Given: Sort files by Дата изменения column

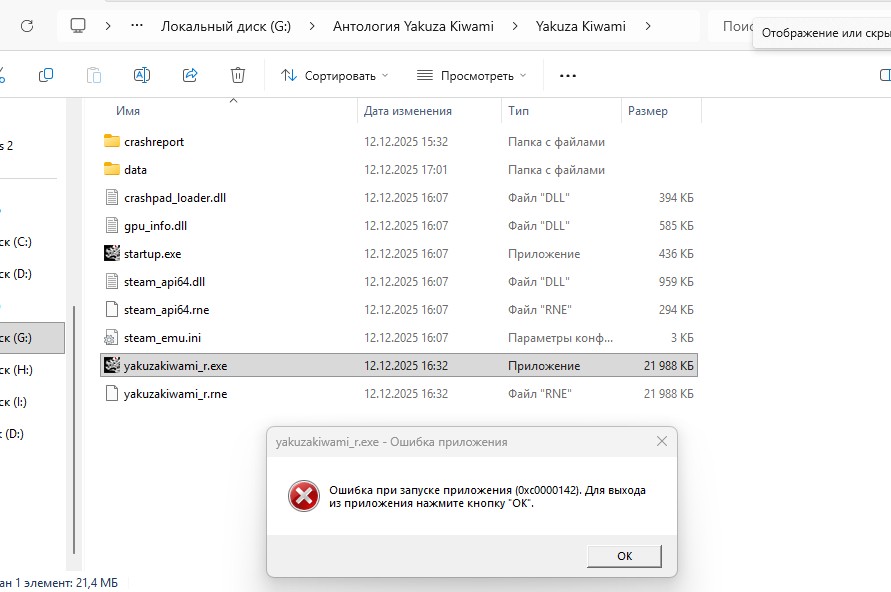Looking at the screenshot, I should (407, 111).
